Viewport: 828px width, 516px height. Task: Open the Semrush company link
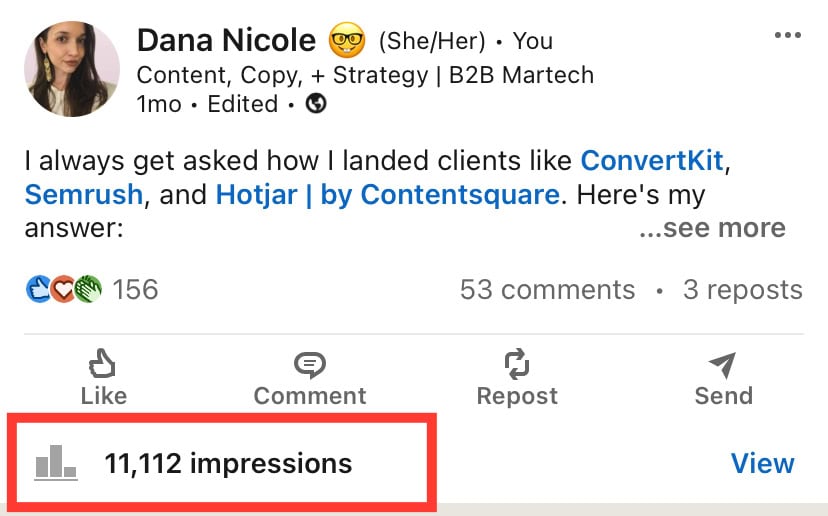84,194
